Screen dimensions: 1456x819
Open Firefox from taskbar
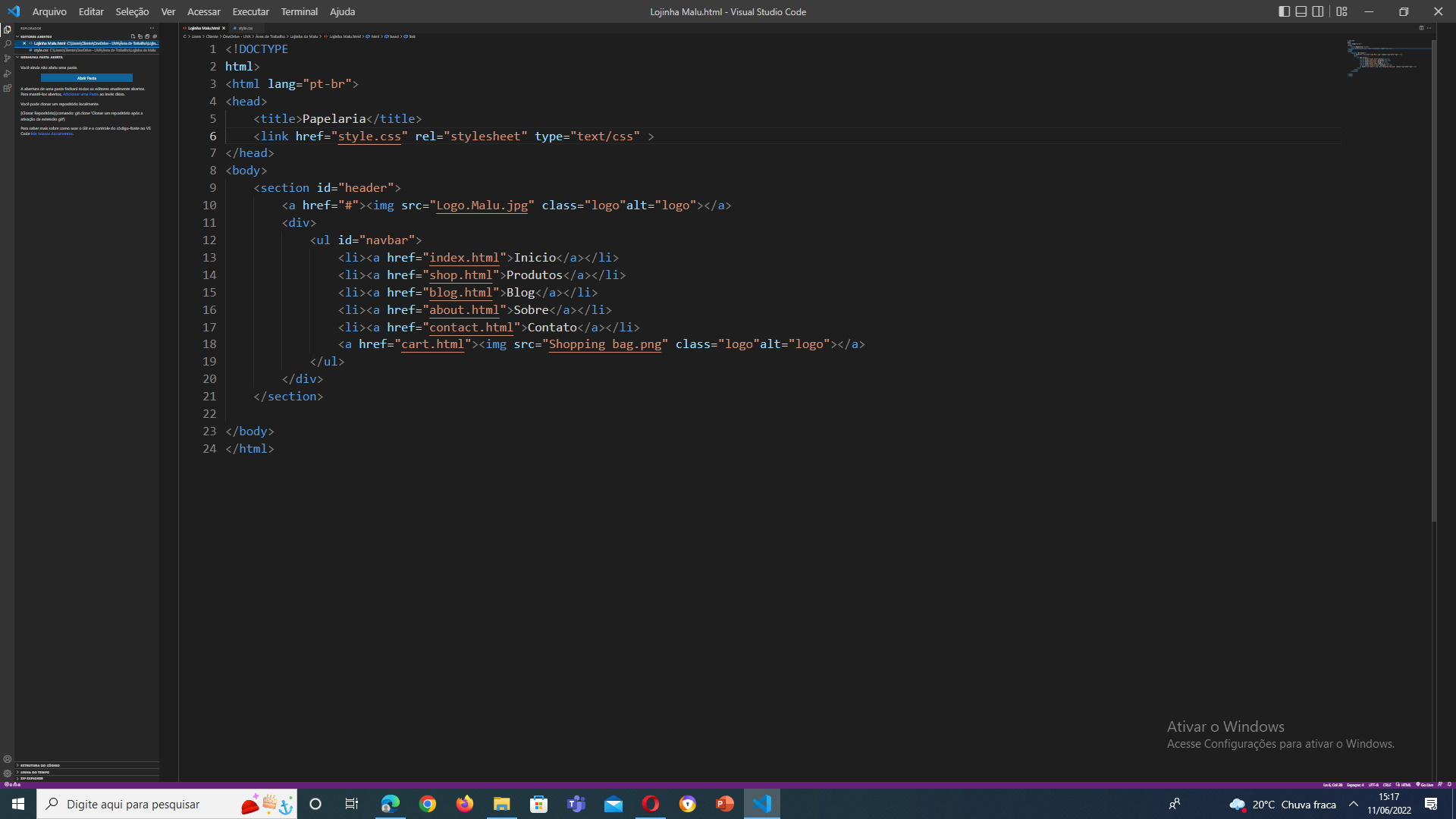point(465,804)
